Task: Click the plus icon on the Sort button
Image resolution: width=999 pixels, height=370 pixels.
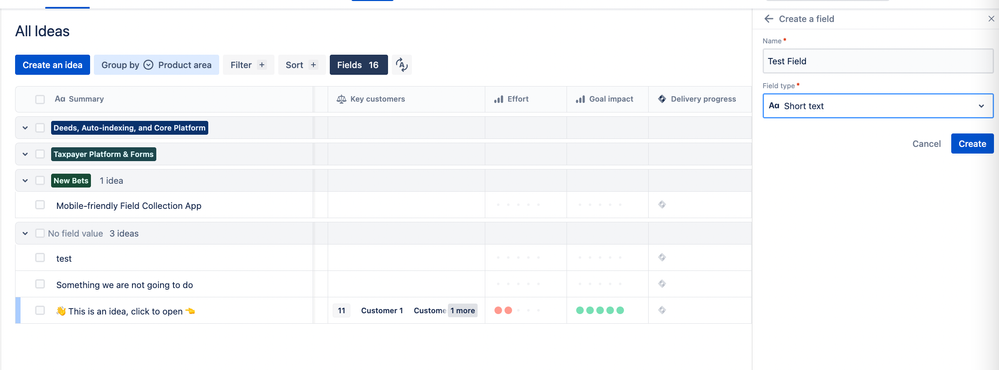Action: coord(313,65)
